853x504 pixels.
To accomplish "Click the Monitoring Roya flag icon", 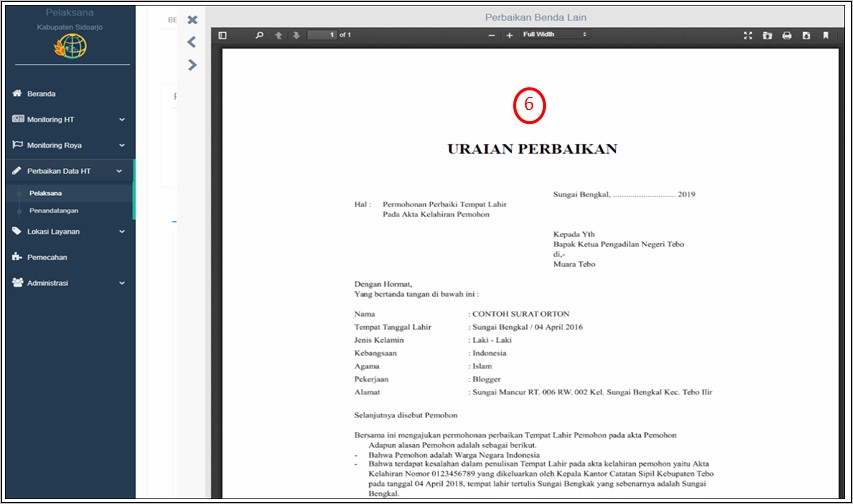I will [x=17, y=145].
